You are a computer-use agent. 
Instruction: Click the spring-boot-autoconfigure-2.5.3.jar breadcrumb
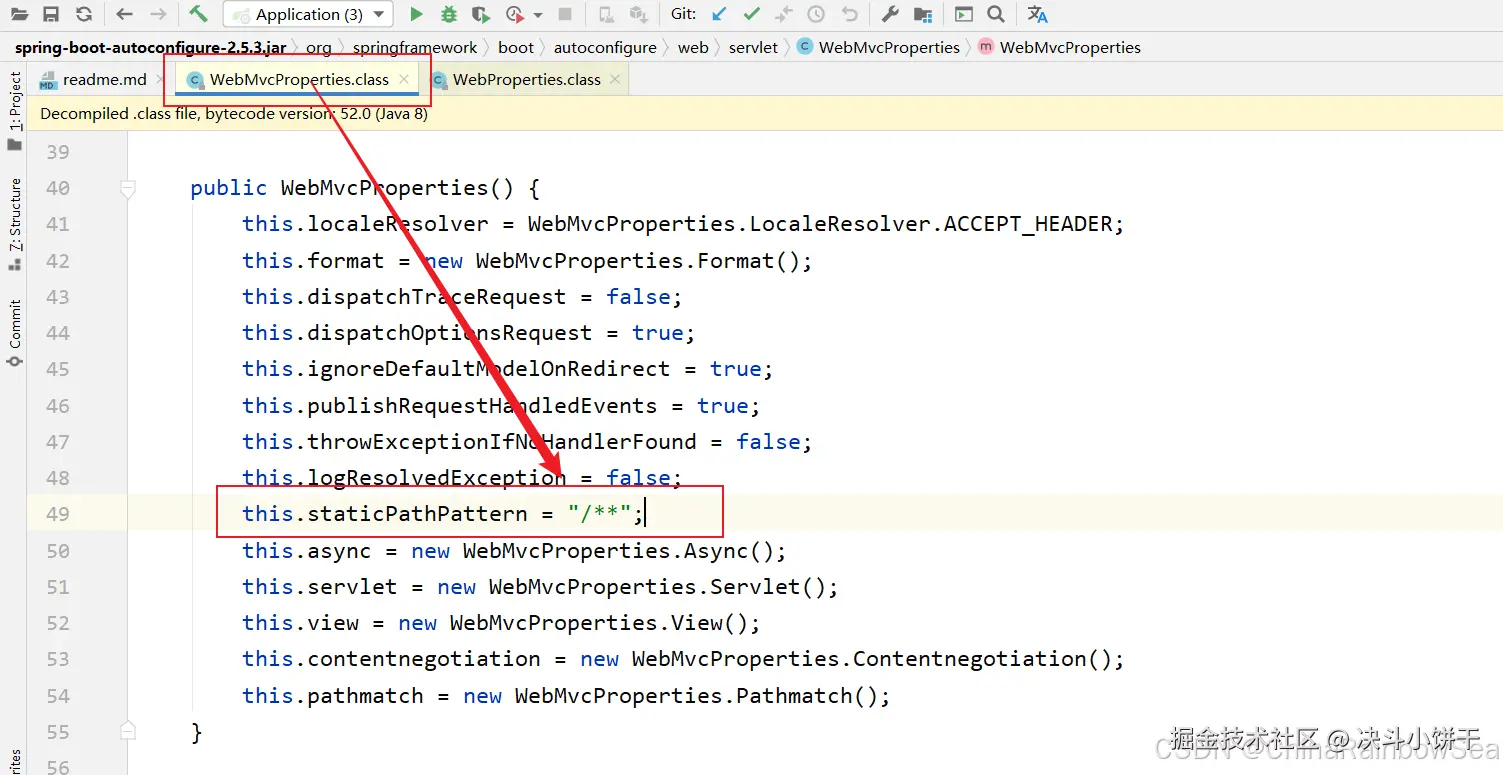tap(150, 47)
